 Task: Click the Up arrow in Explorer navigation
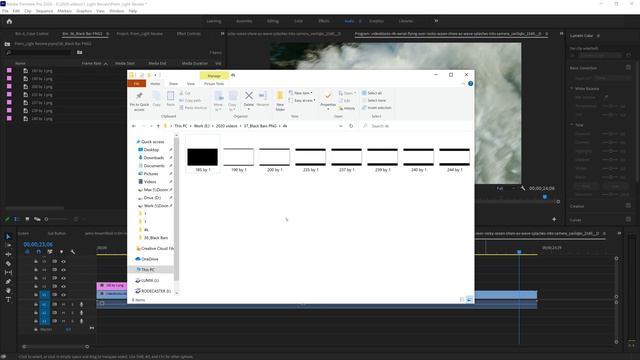coord(158,126)
